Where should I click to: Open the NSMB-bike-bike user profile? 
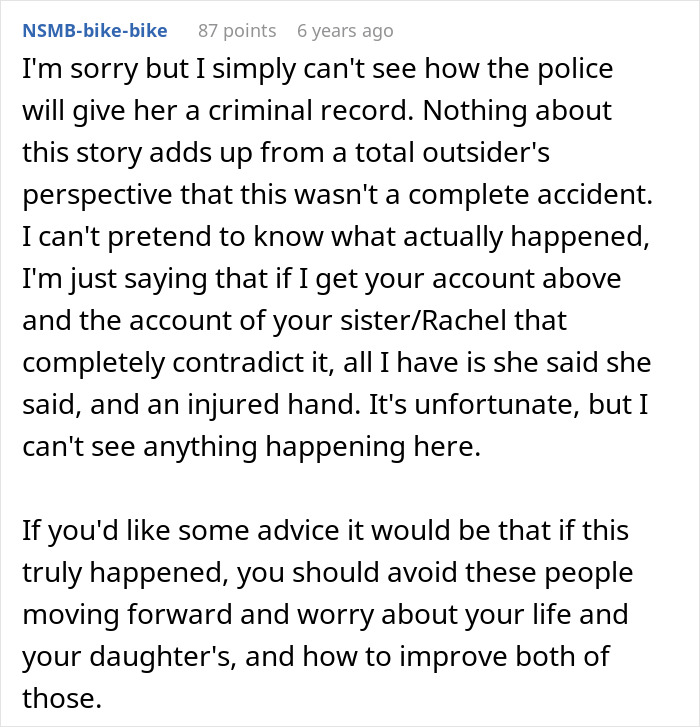93,31
